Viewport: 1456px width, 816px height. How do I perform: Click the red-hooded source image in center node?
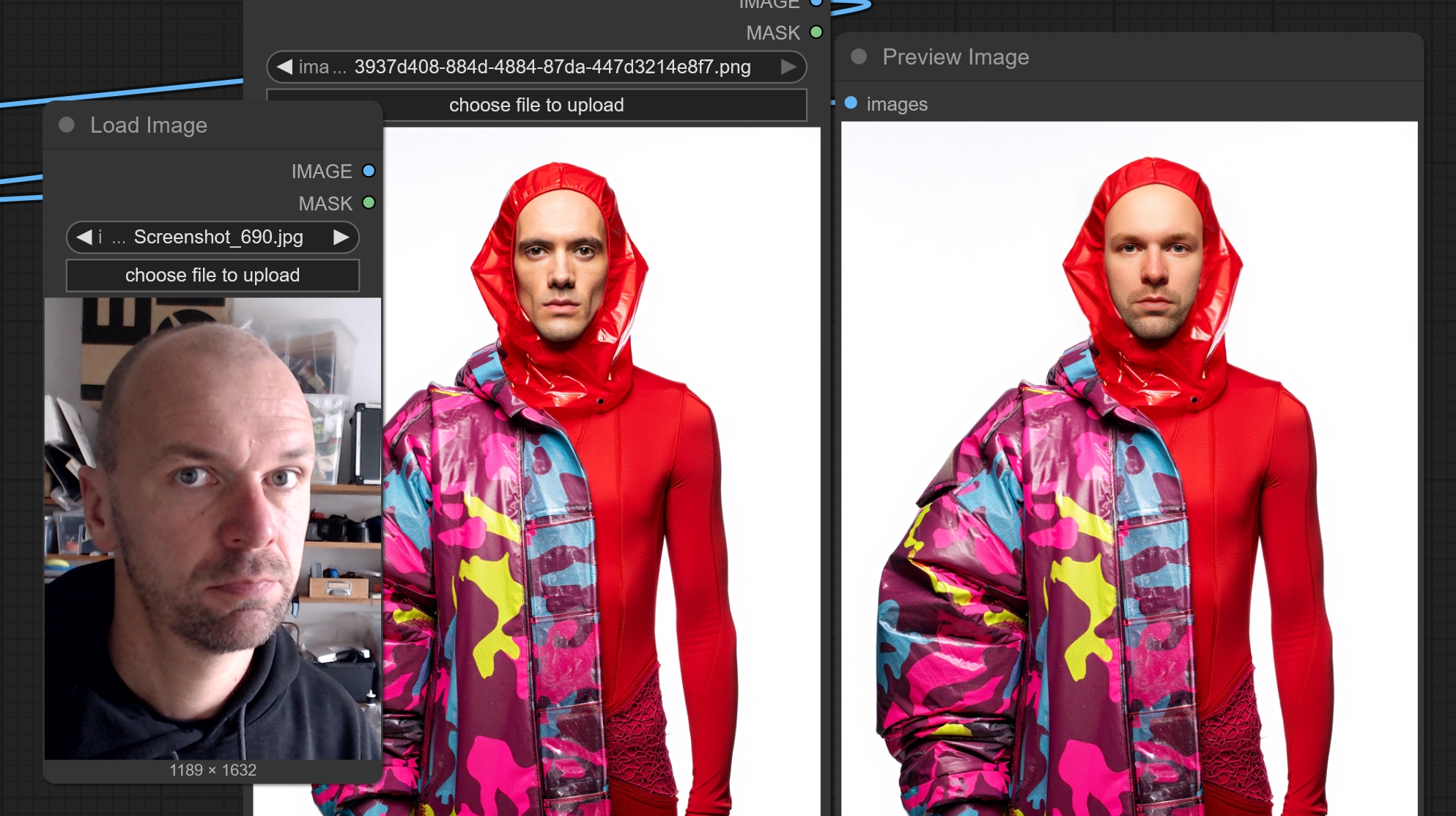point(601,469)
